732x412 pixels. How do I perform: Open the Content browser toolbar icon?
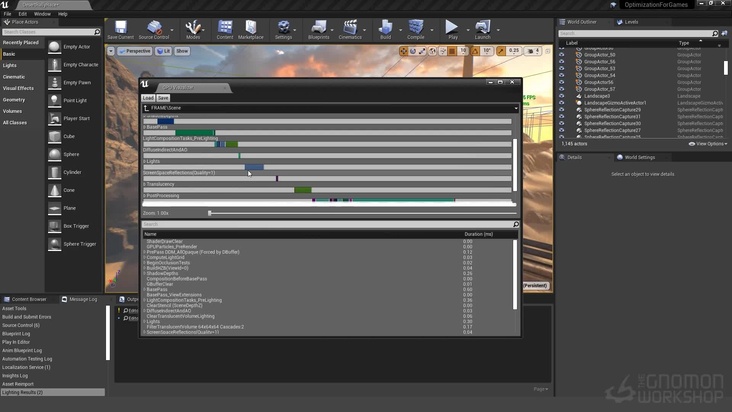pos(225,28)
